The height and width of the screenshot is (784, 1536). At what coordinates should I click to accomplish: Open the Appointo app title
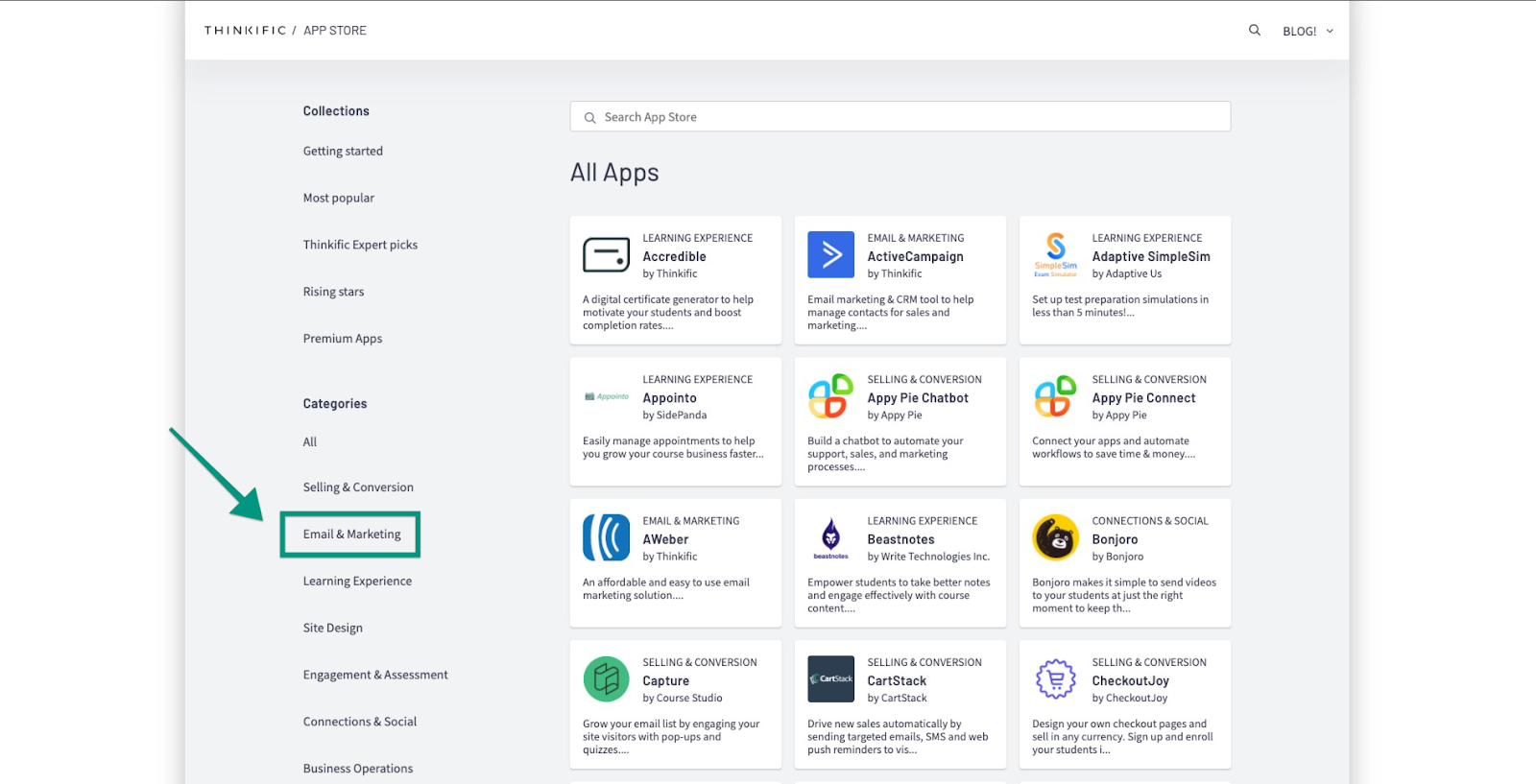click(669, 398)
